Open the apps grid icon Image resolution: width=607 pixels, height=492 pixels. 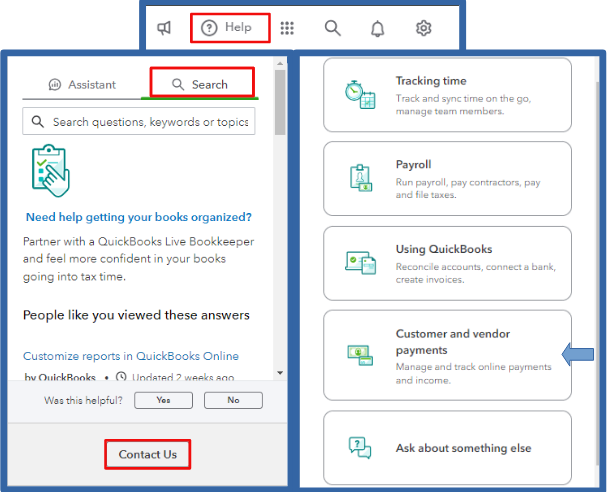[x=287, y=28]
